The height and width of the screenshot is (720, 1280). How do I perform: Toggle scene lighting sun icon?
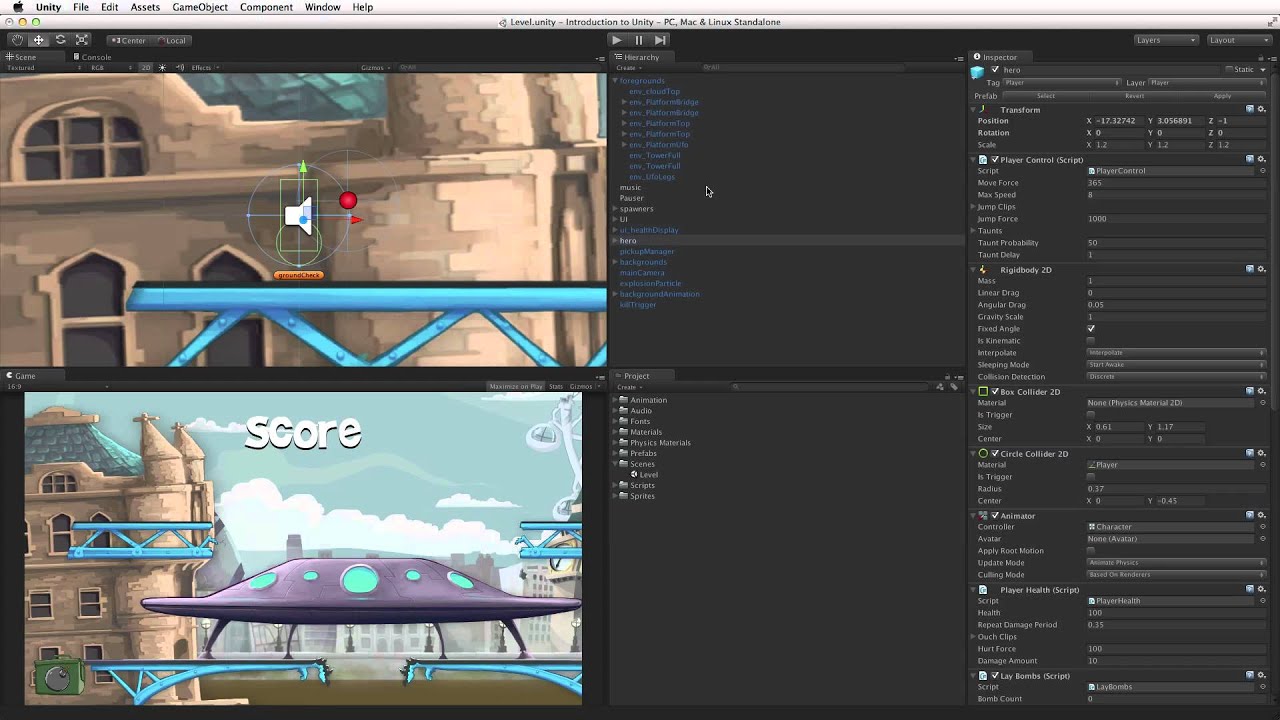pos(162,67)
